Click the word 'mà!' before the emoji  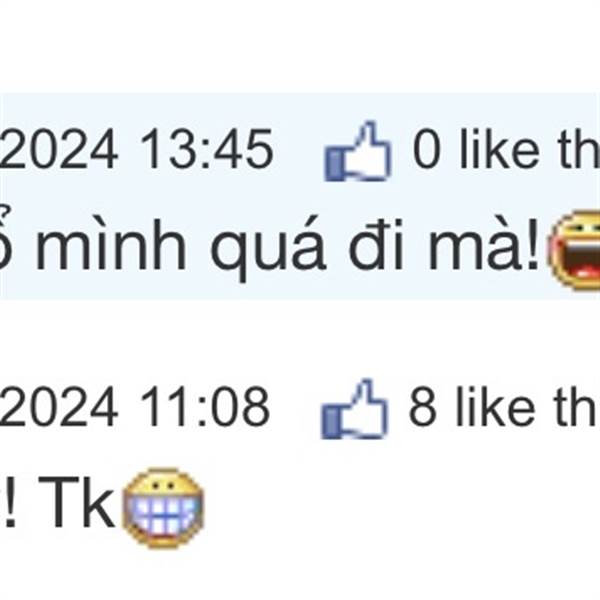(x=484, y=246)
